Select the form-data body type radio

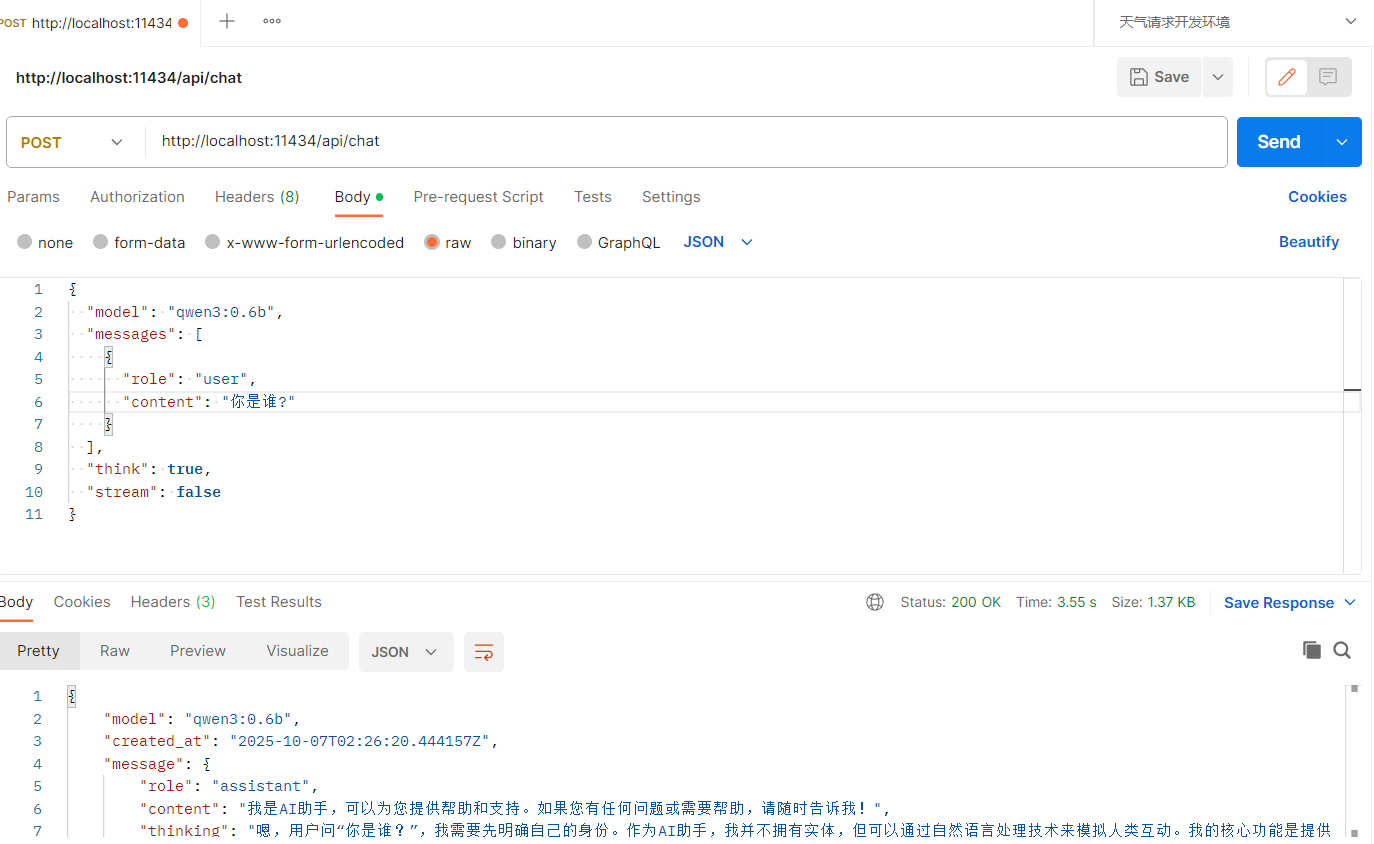click(100, 242)
